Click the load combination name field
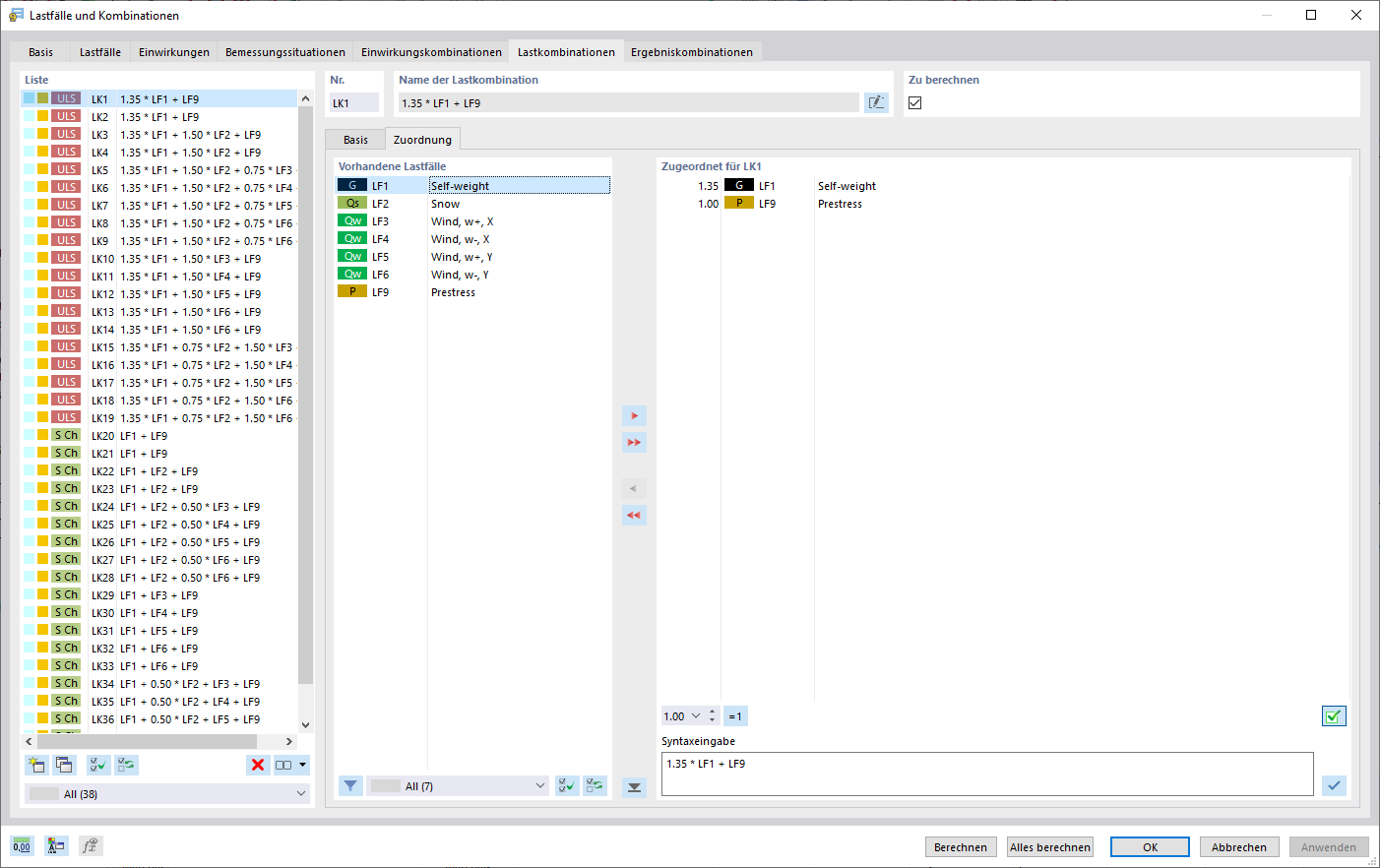 click(628, 102)
